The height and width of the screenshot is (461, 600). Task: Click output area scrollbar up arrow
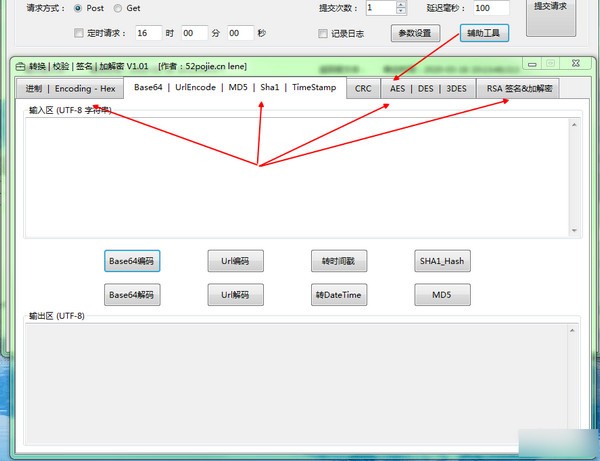572,331
